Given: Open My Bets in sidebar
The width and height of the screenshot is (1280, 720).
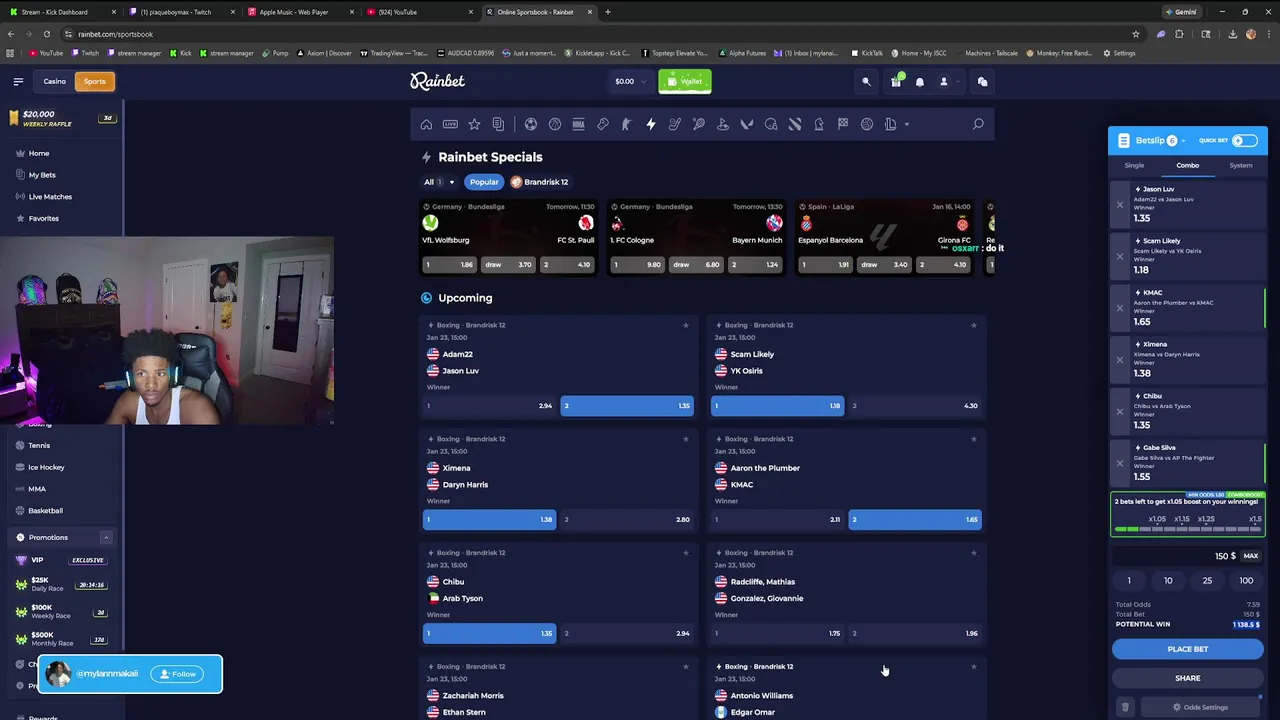Looking at the screenshot, I should [x=41, y=175].
